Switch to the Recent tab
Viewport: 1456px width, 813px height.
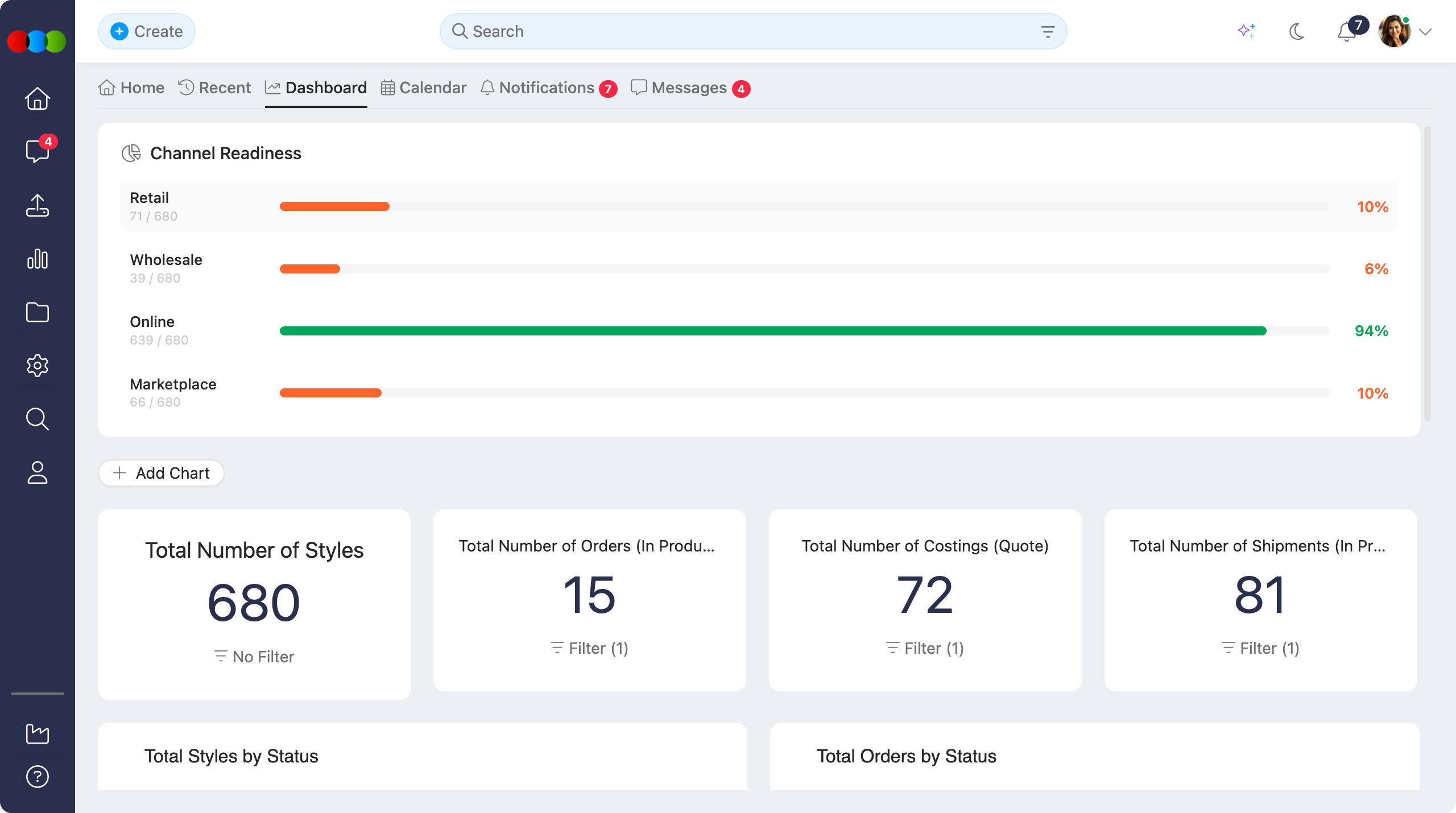coord(214,88)
